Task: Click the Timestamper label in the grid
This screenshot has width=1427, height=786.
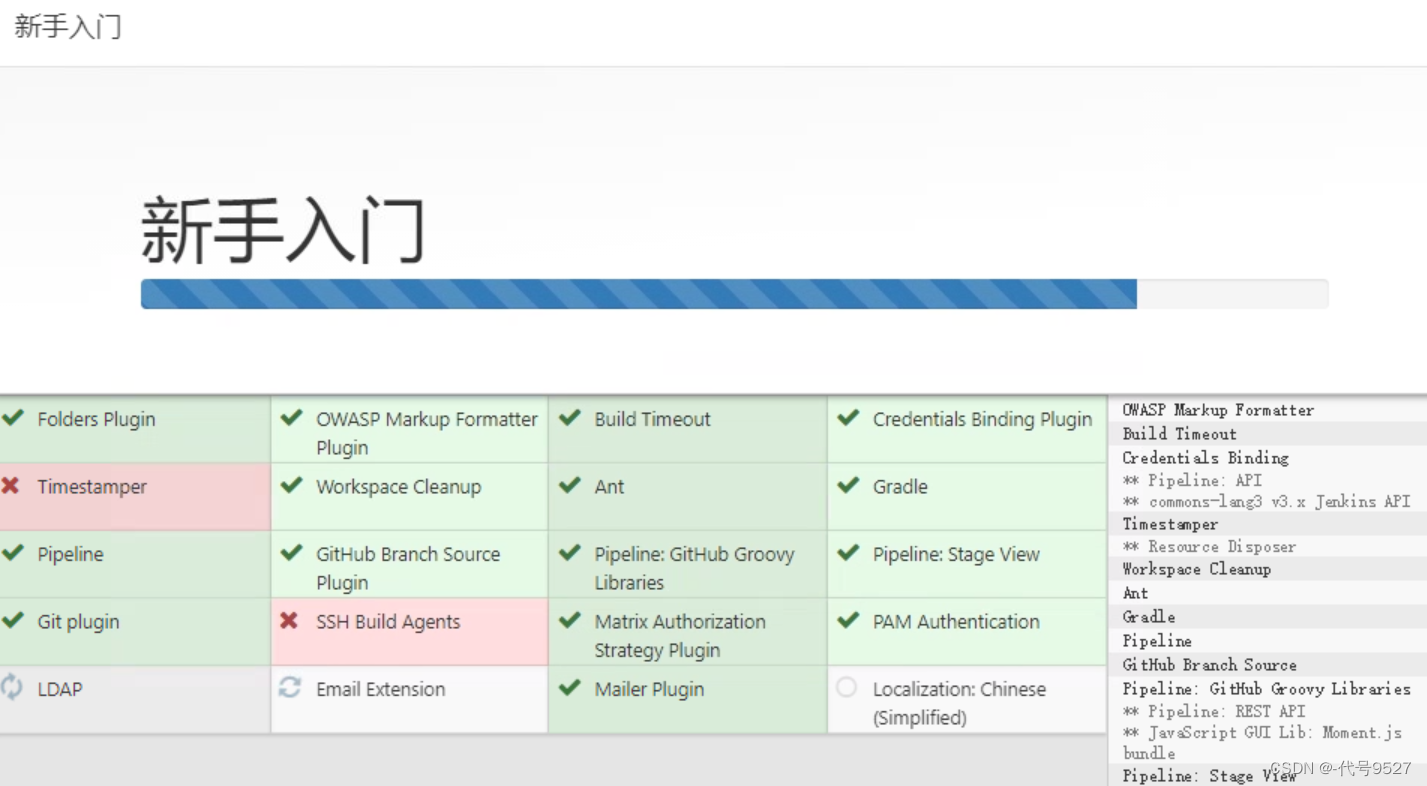Action: click(92, 487)
